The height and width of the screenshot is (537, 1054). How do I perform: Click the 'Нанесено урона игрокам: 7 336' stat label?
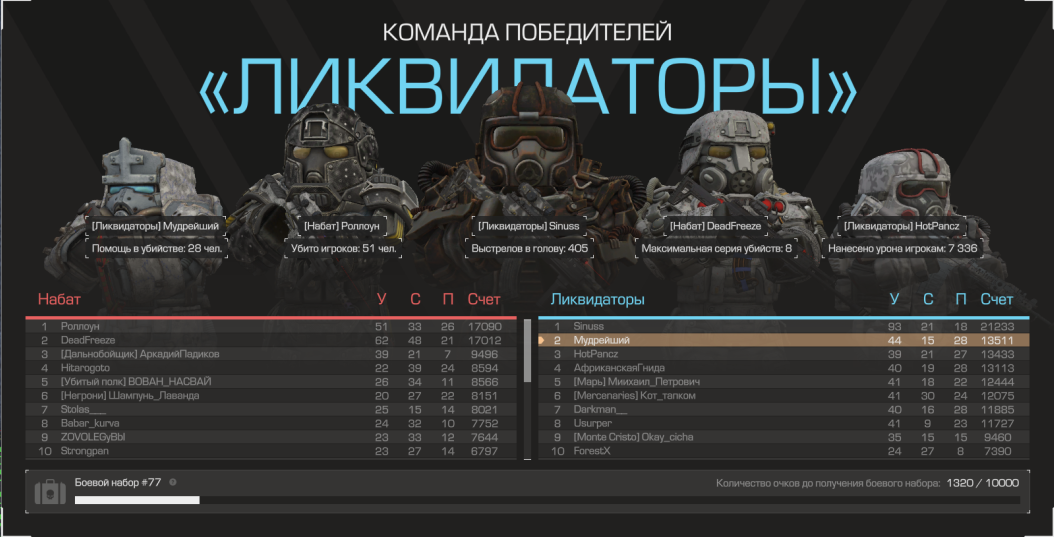903,248
